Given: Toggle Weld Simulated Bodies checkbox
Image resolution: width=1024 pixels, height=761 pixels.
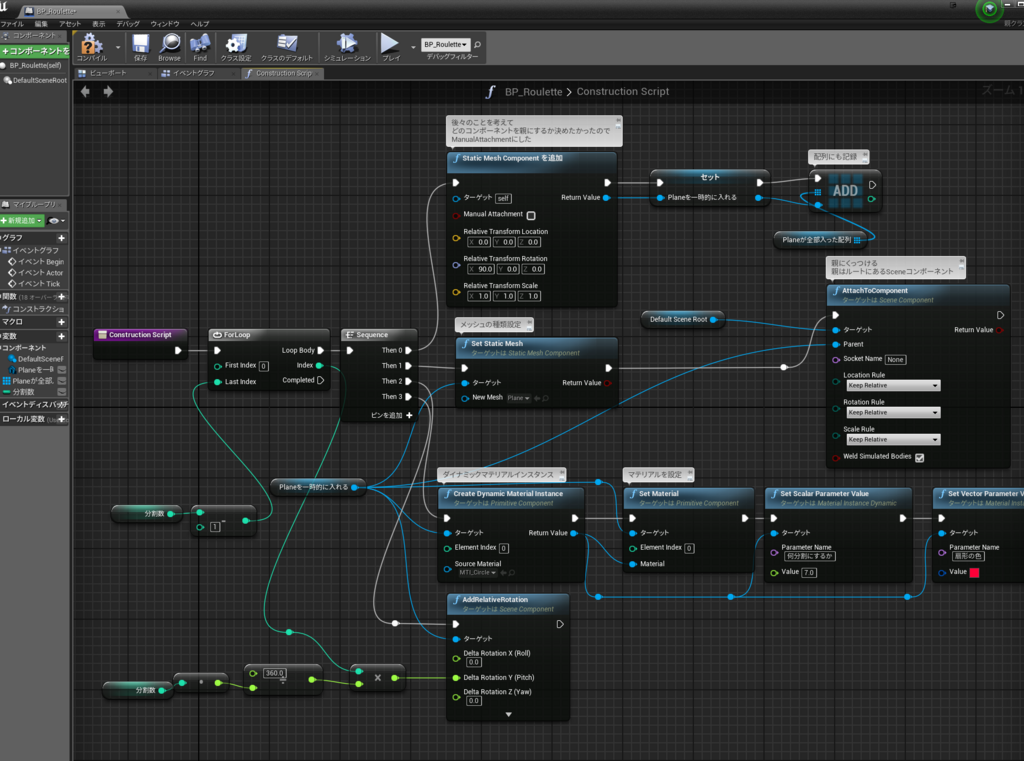Looking at the screenshot, I should pyautogui.click(x=920, y=458).
